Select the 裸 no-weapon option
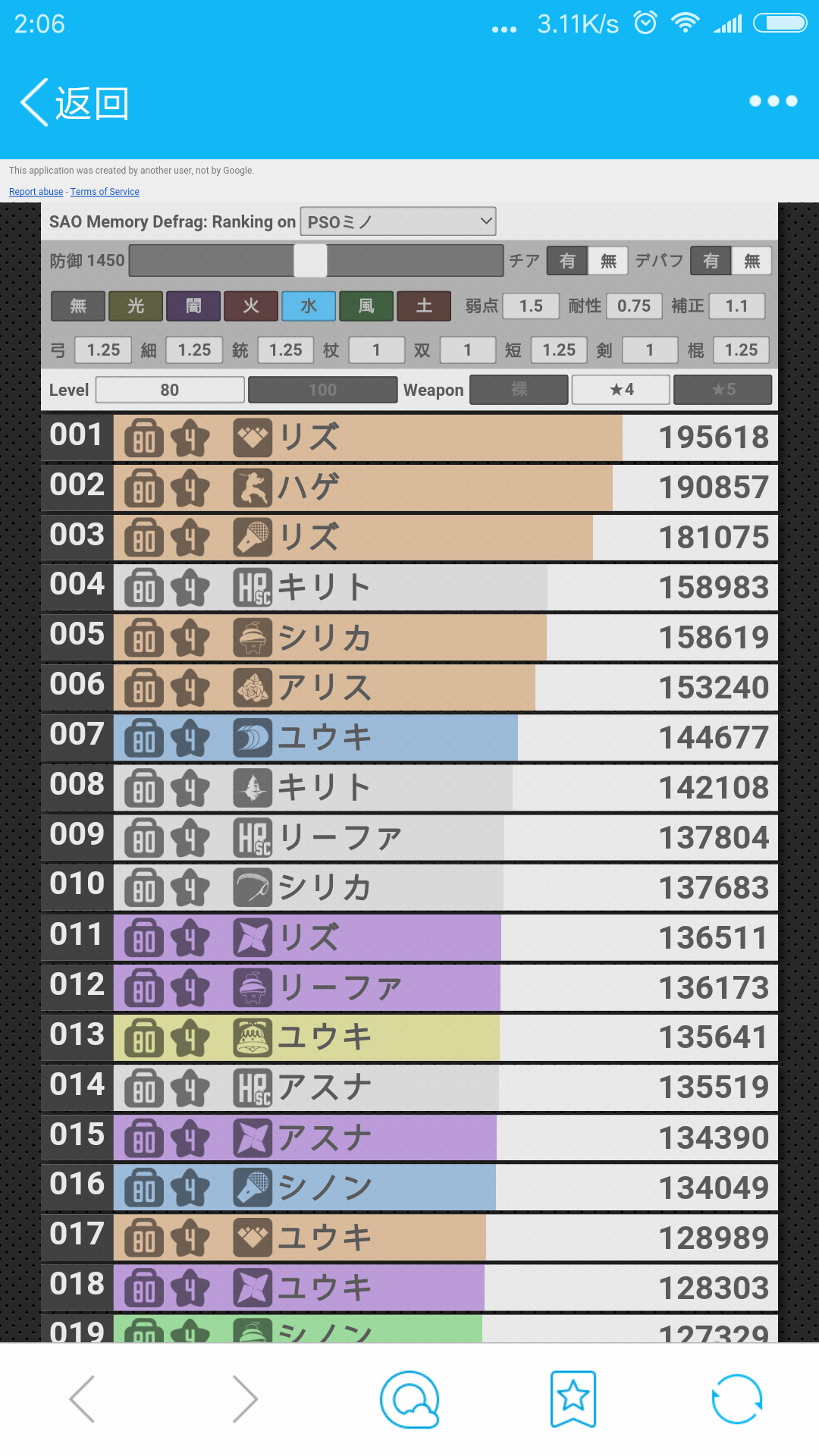 click(519, 390)
